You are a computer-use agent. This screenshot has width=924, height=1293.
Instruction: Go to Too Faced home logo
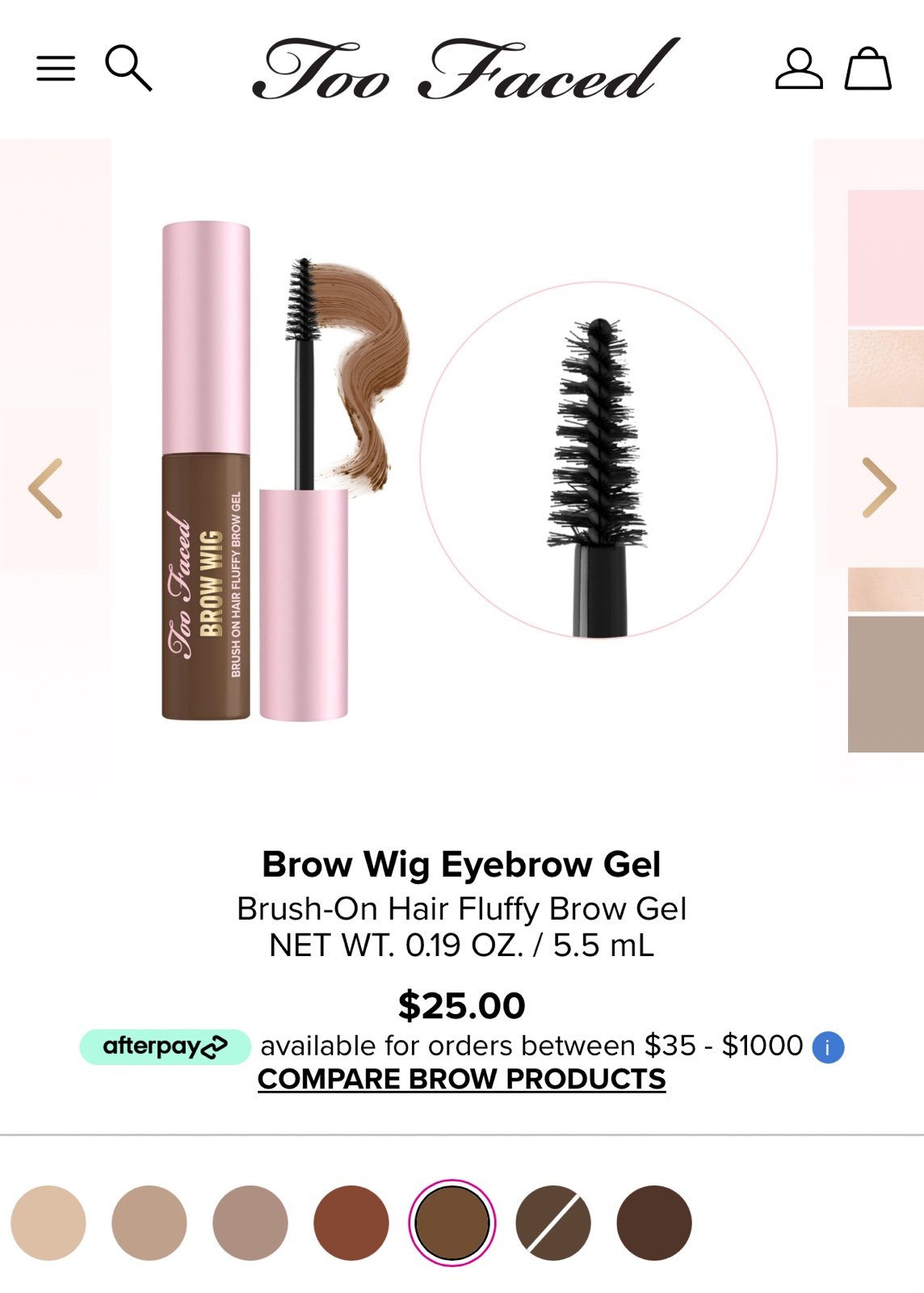(466, 69)
